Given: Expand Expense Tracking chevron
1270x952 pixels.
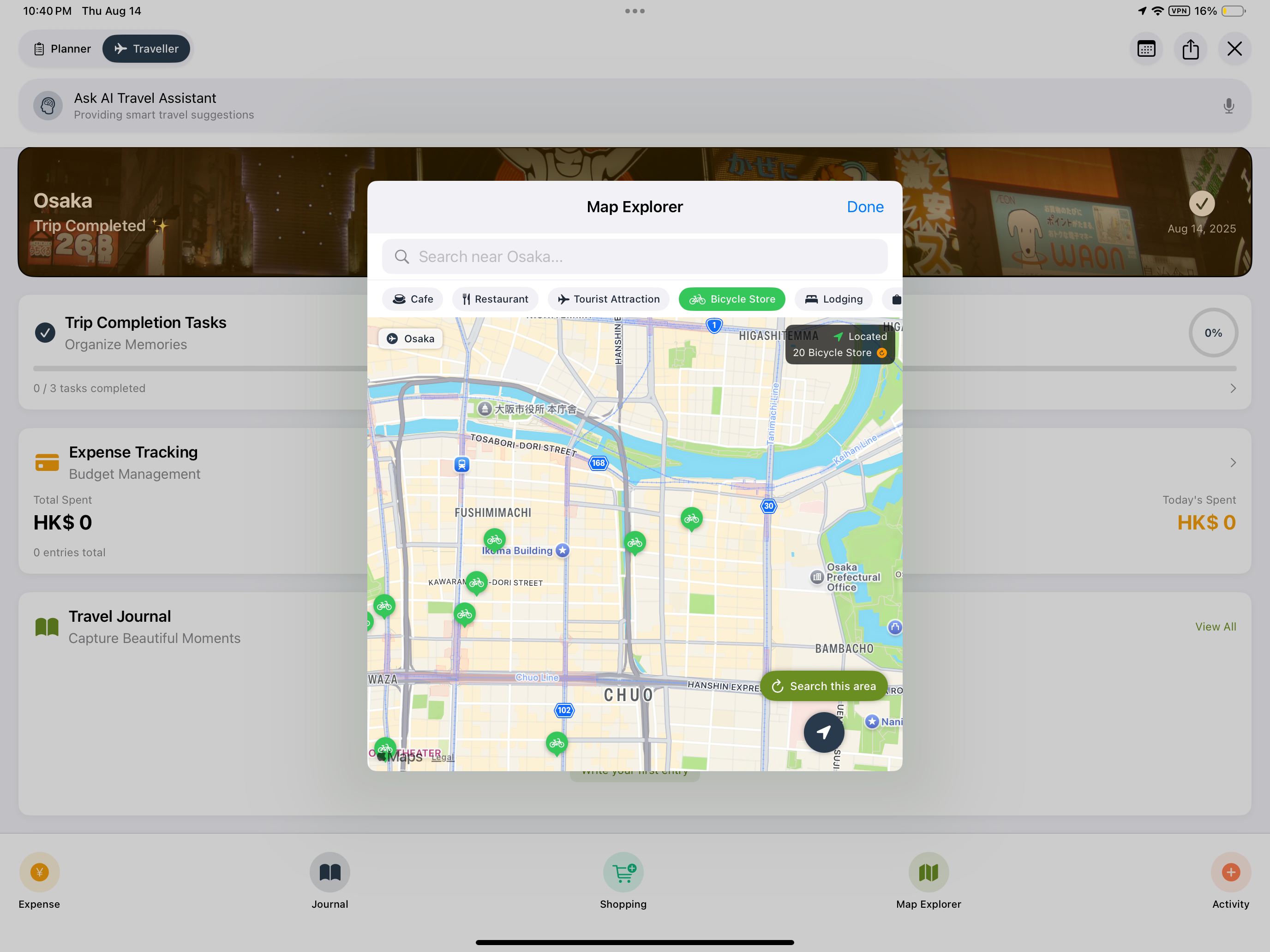Looking at the screenshot, I should 1233,463.
